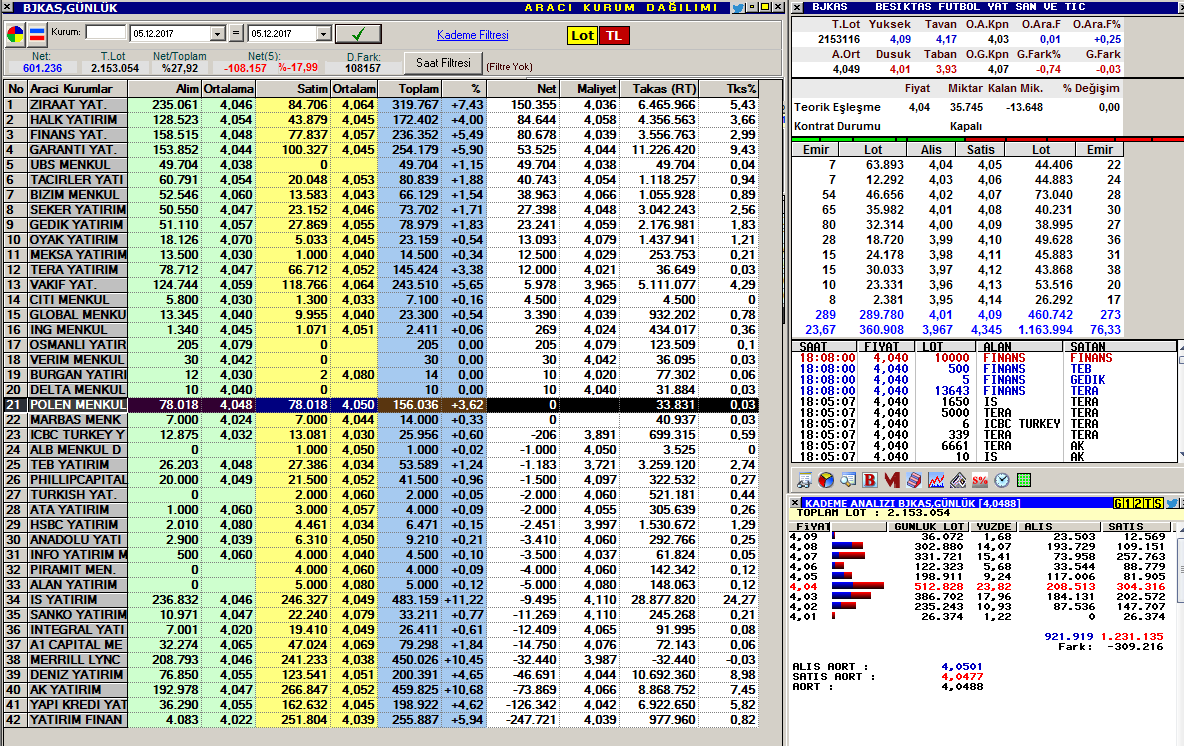Open the pie chart view of broker distribution
1184x746 pixels.
coord(15,34)
